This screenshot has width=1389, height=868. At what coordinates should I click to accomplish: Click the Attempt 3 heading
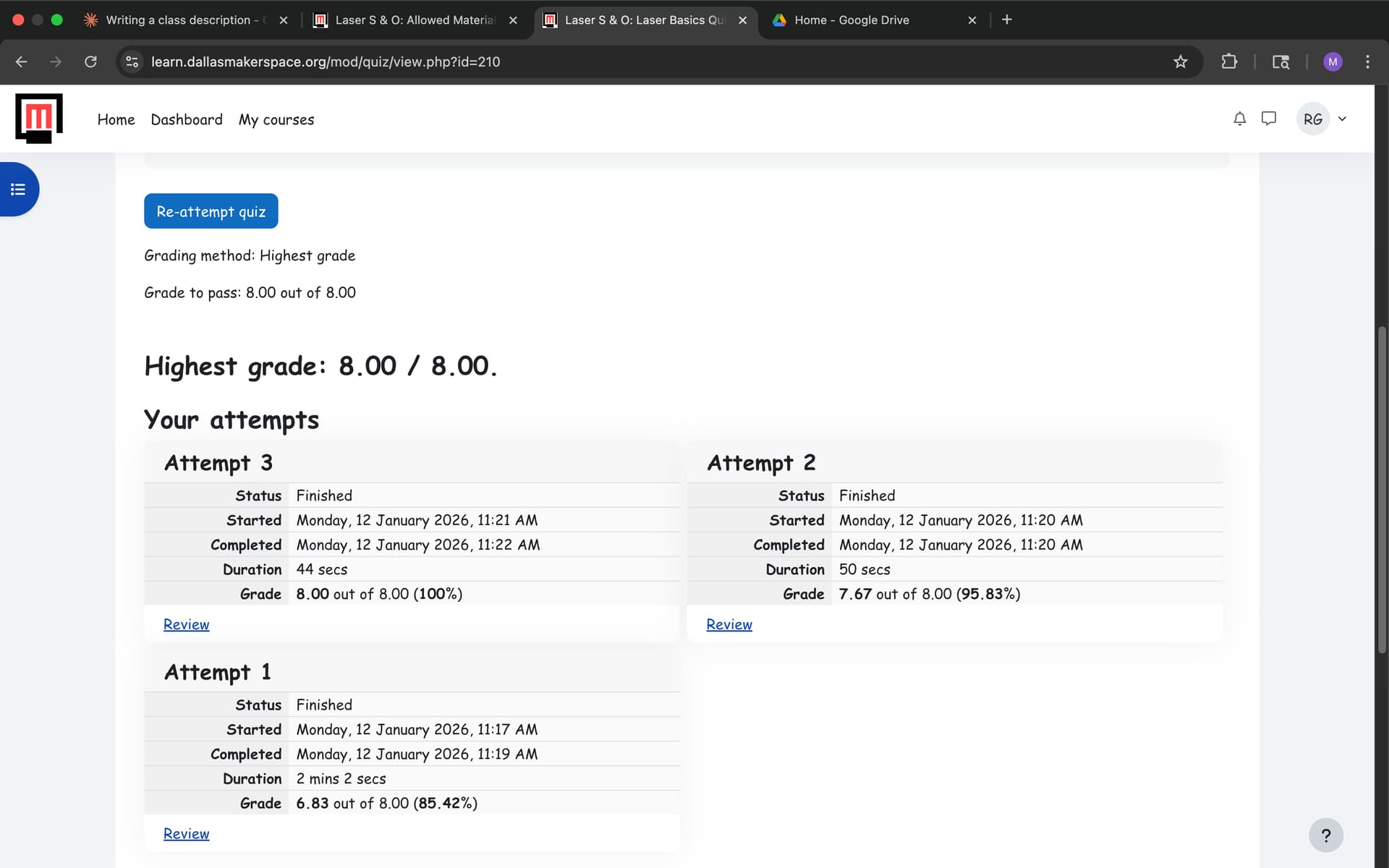(x=218, y=463)
